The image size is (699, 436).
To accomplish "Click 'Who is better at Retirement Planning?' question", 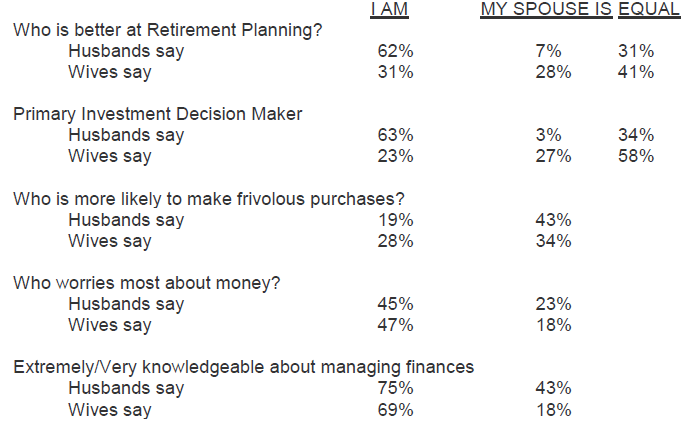I will tap(167, 29).
